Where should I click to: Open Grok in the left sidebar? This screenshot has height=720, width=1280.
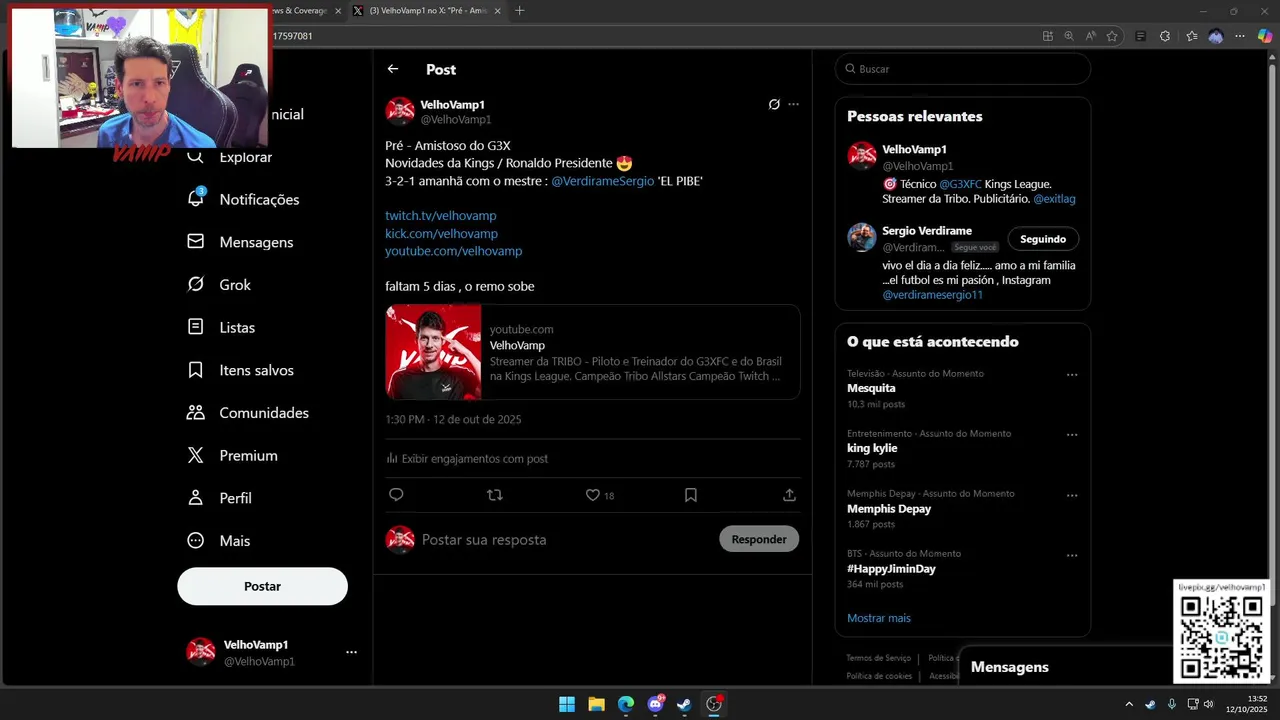coord(220,285)
